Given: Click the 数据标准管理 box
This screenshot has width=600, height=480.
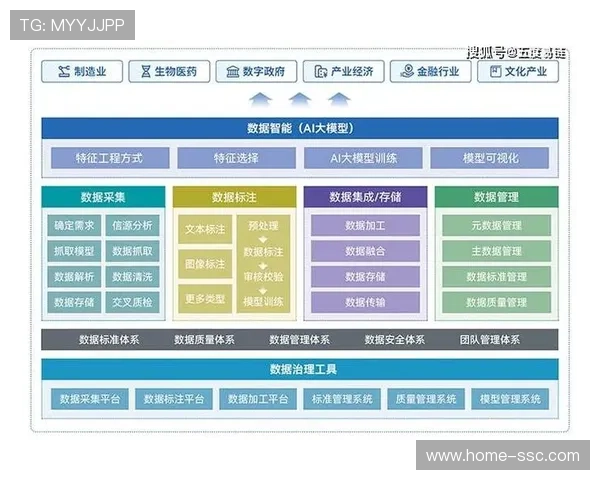Looking at the screenshot, I should (x=497, y=277).
